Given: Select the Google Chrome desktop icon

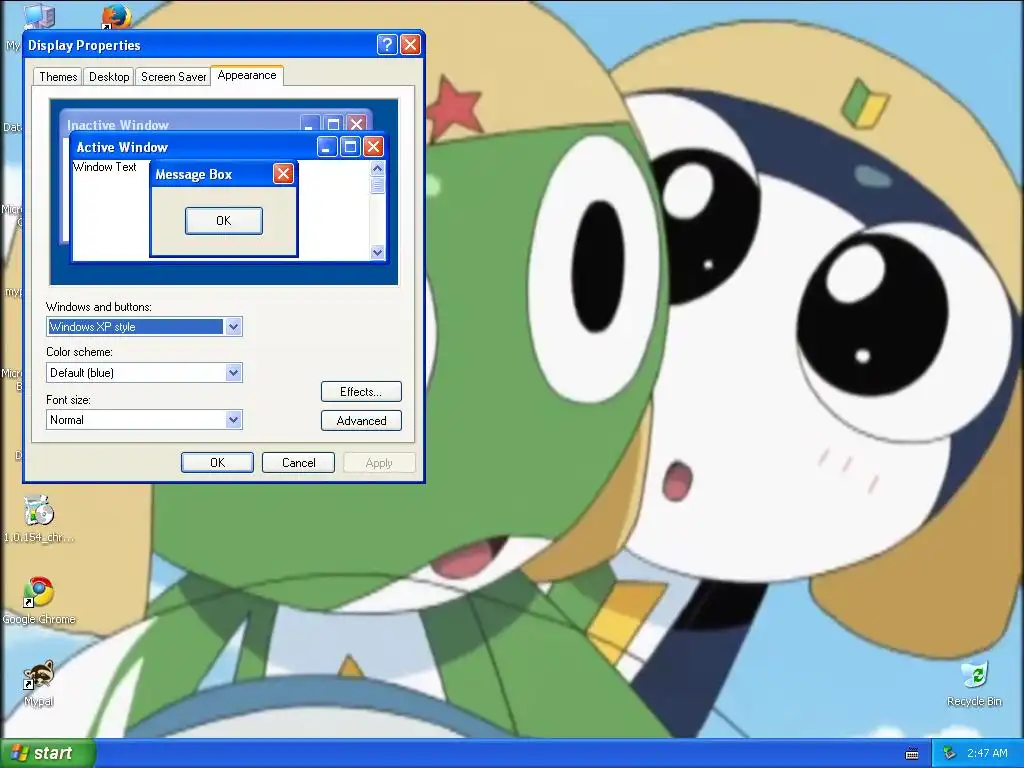Looking at the screenshot, I should pos(39,601).
